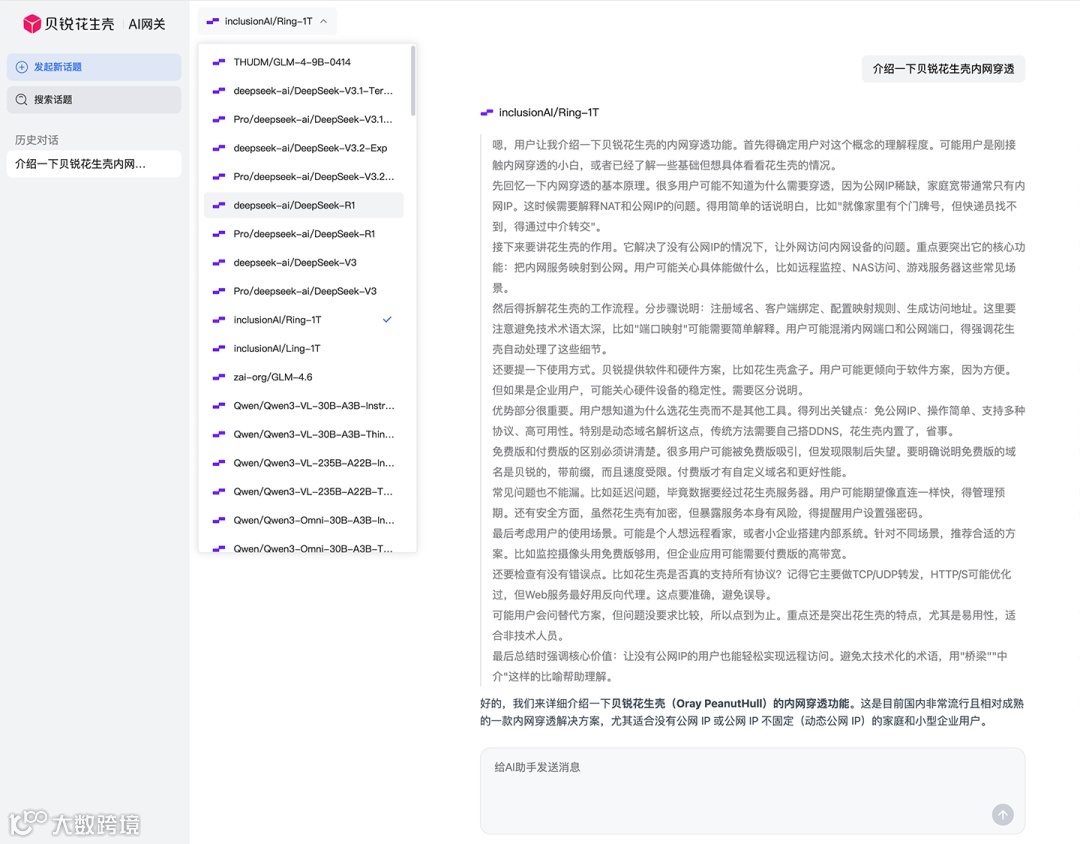
Task: Select deepseek-ai/DeepSeek-V3 model
Action: pyautogui.click(x=304, y=263)
